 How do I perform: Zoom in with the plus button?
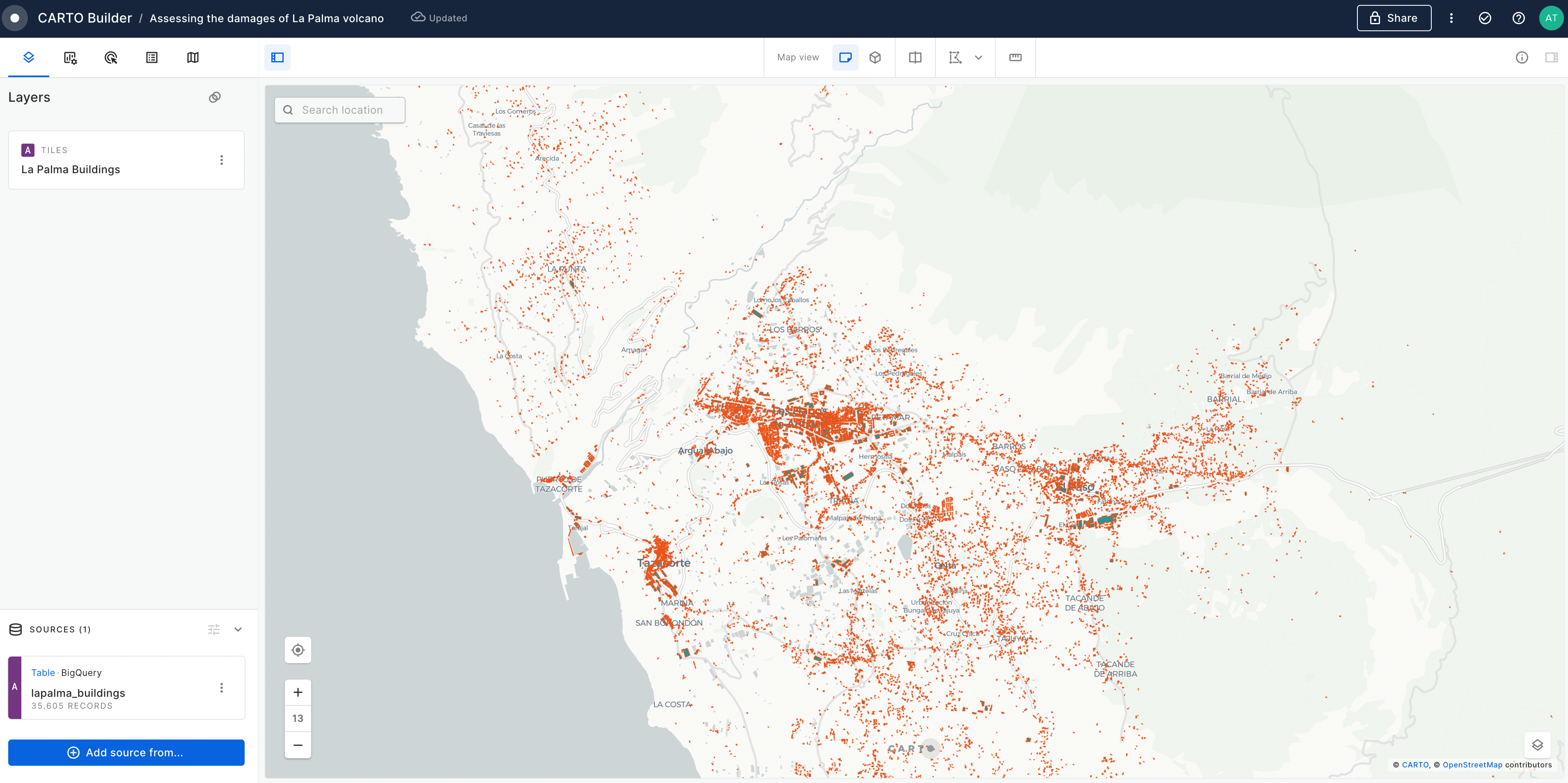298,692
